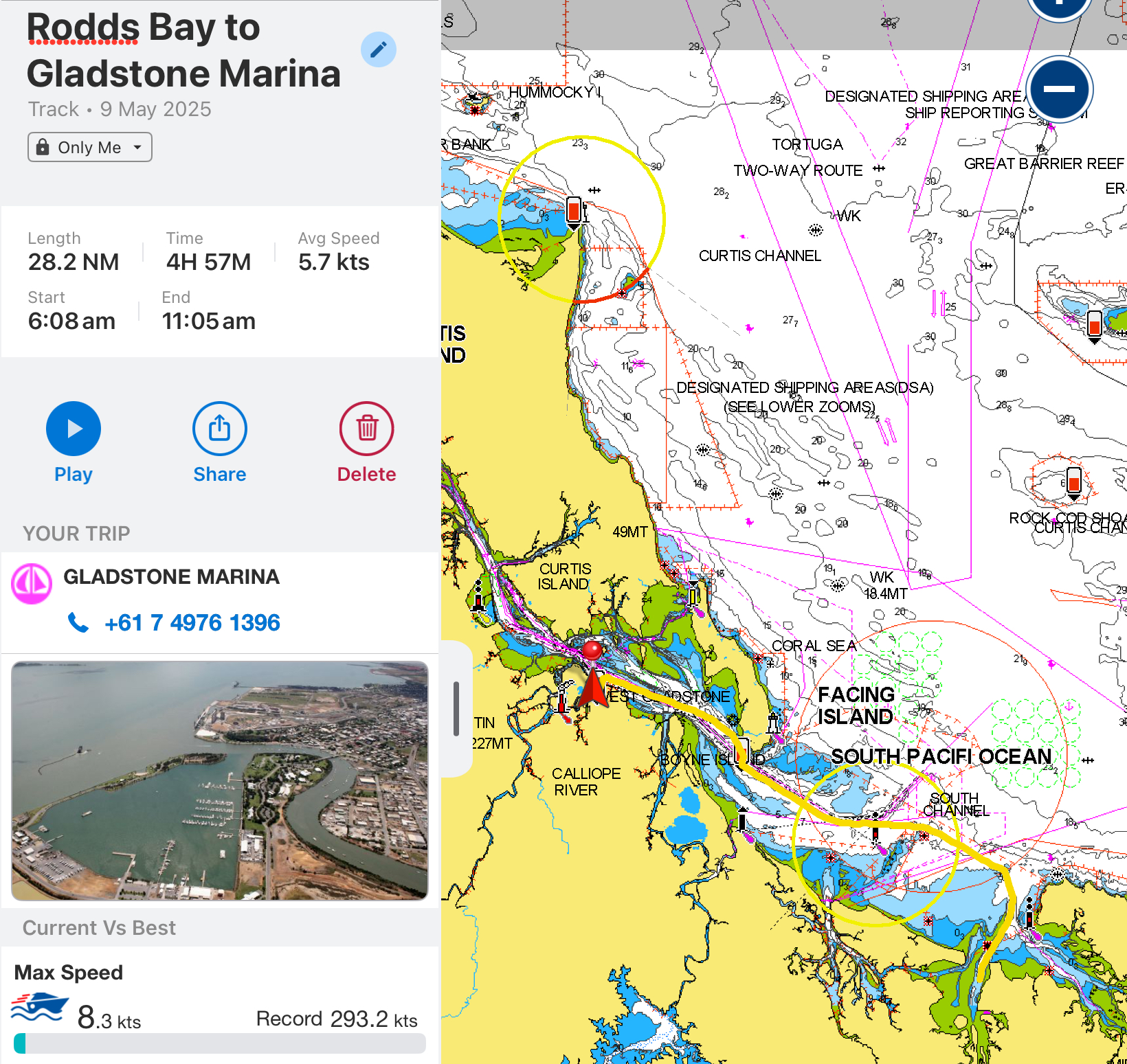Play the recorded track
1127x1064 pixels.
(74, 429)
